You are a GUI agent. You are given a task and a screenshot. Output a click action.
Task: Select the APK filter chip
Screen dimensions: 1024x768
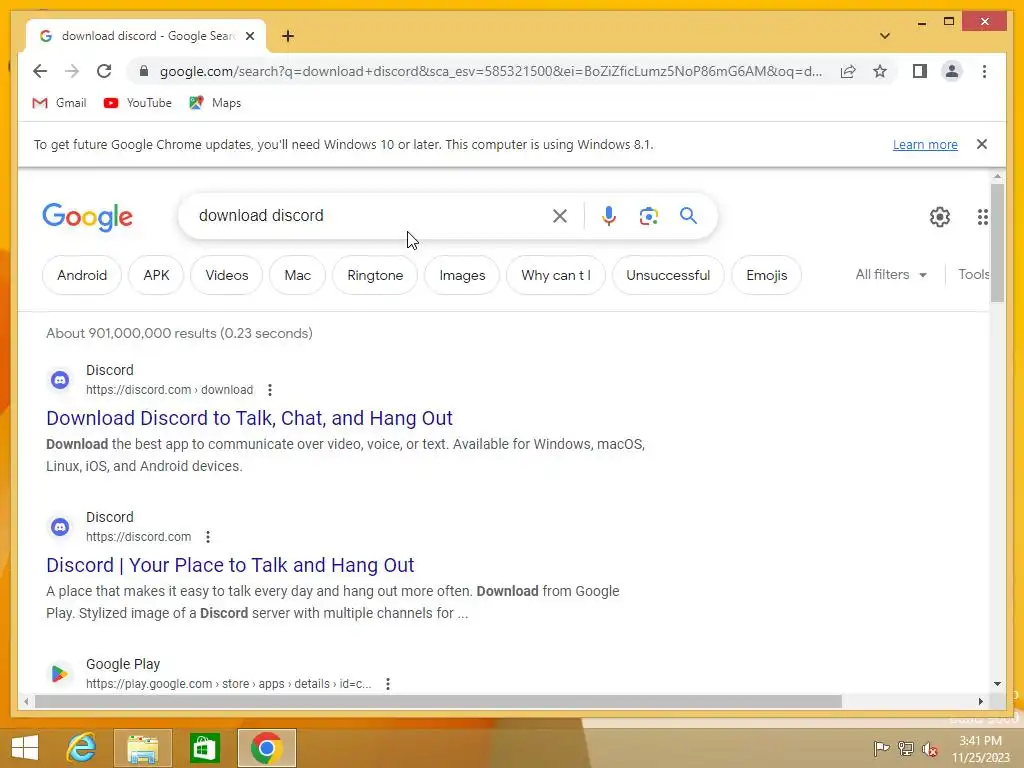coord(156,275)
